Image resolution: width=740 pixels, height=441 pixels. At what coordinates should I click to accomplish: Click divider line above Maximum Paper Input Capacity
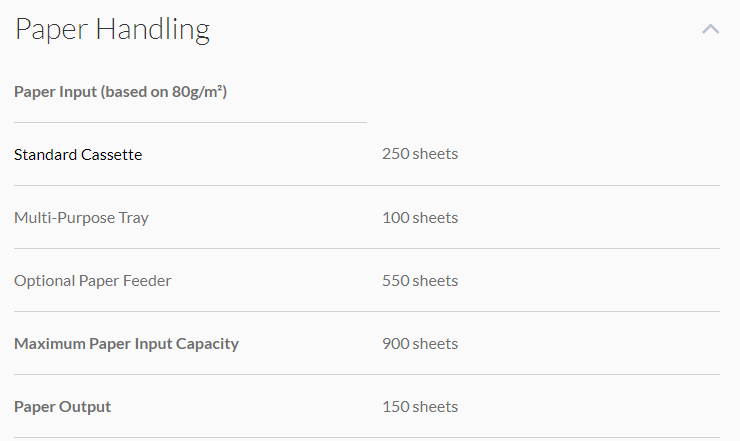(x=367, y=311)
